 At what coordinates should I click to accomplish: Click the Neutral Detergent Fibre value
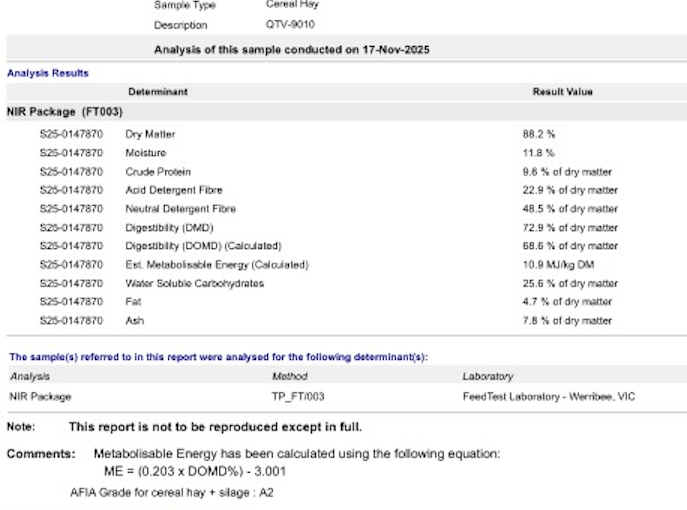569,209
